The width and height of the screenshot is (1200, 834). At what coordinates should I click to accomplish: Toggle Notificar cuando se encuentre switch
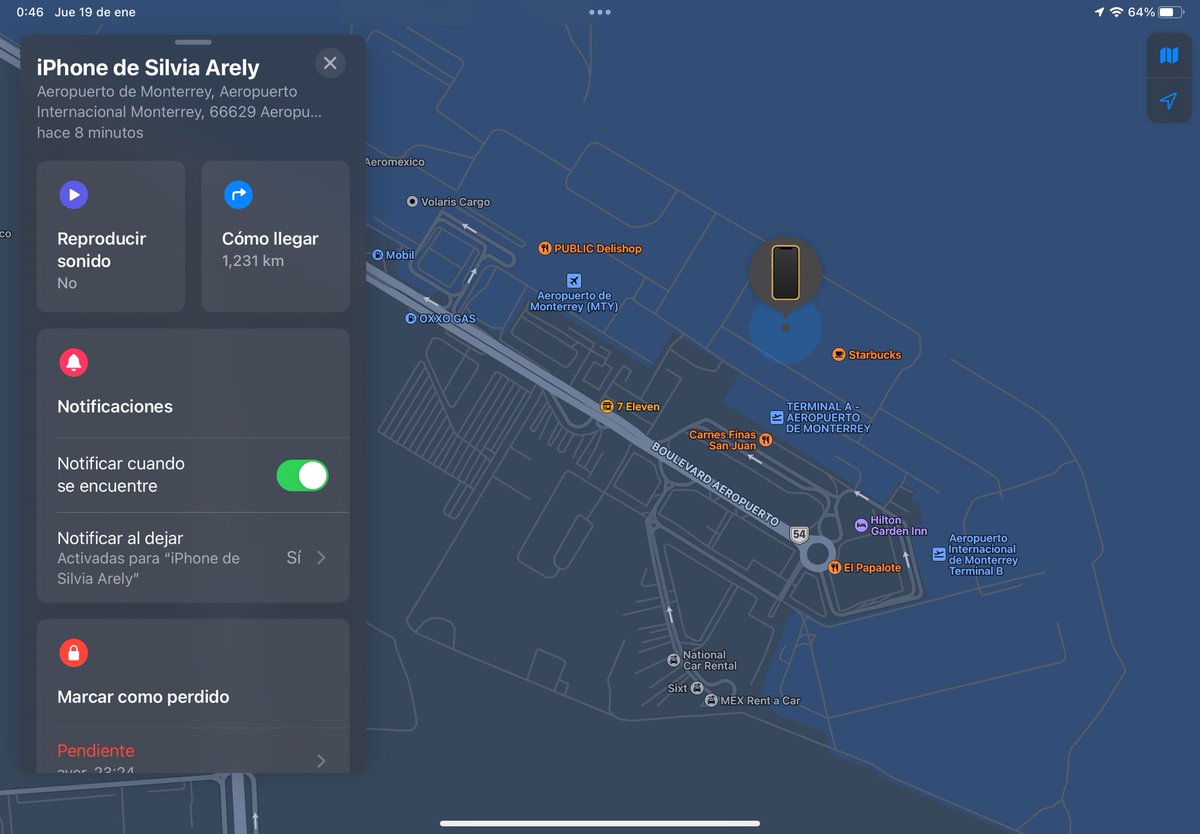[x=302, y=475]
